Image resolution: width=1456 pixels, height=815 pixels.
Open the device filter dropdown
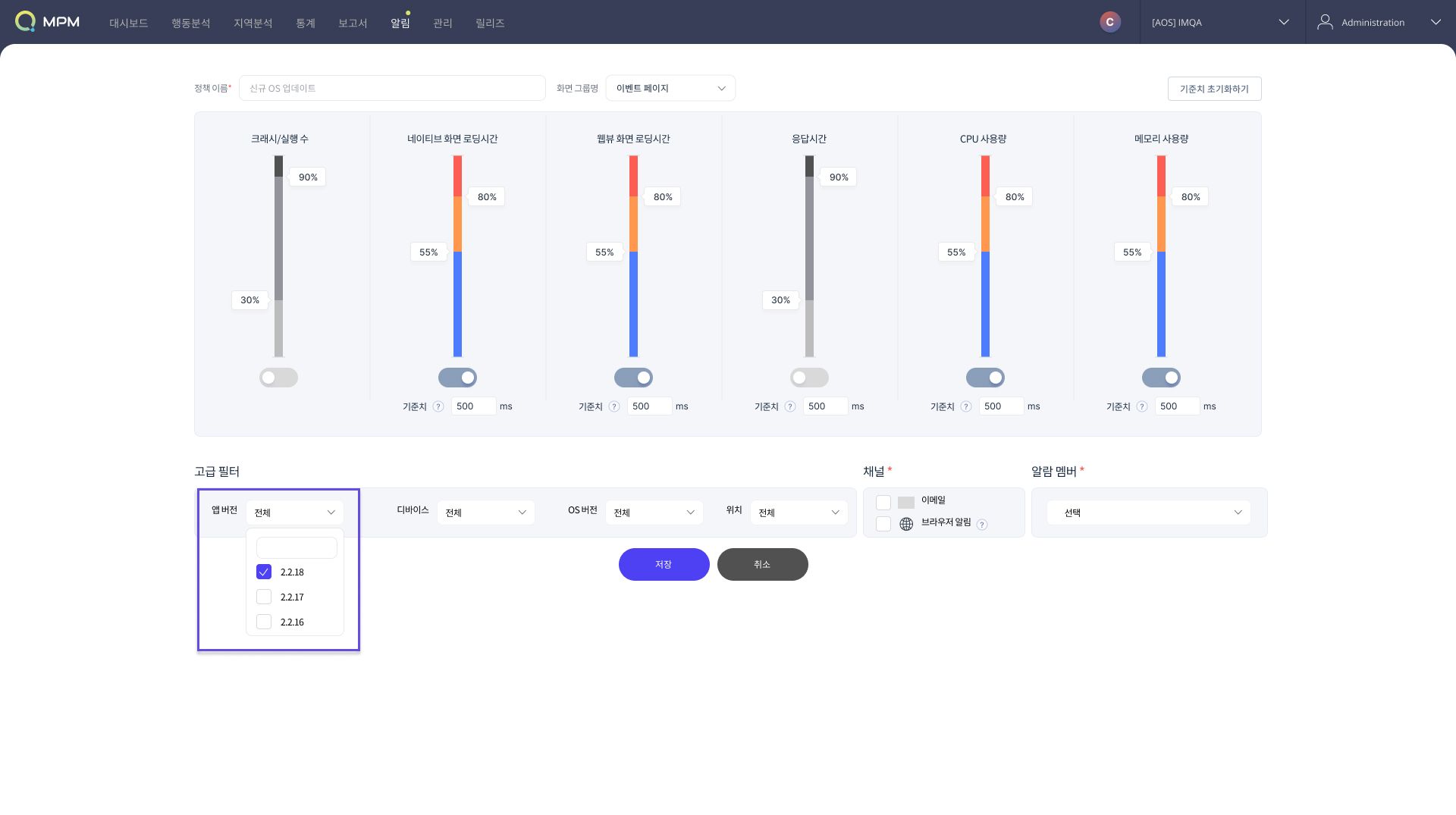tap(485, 513)
